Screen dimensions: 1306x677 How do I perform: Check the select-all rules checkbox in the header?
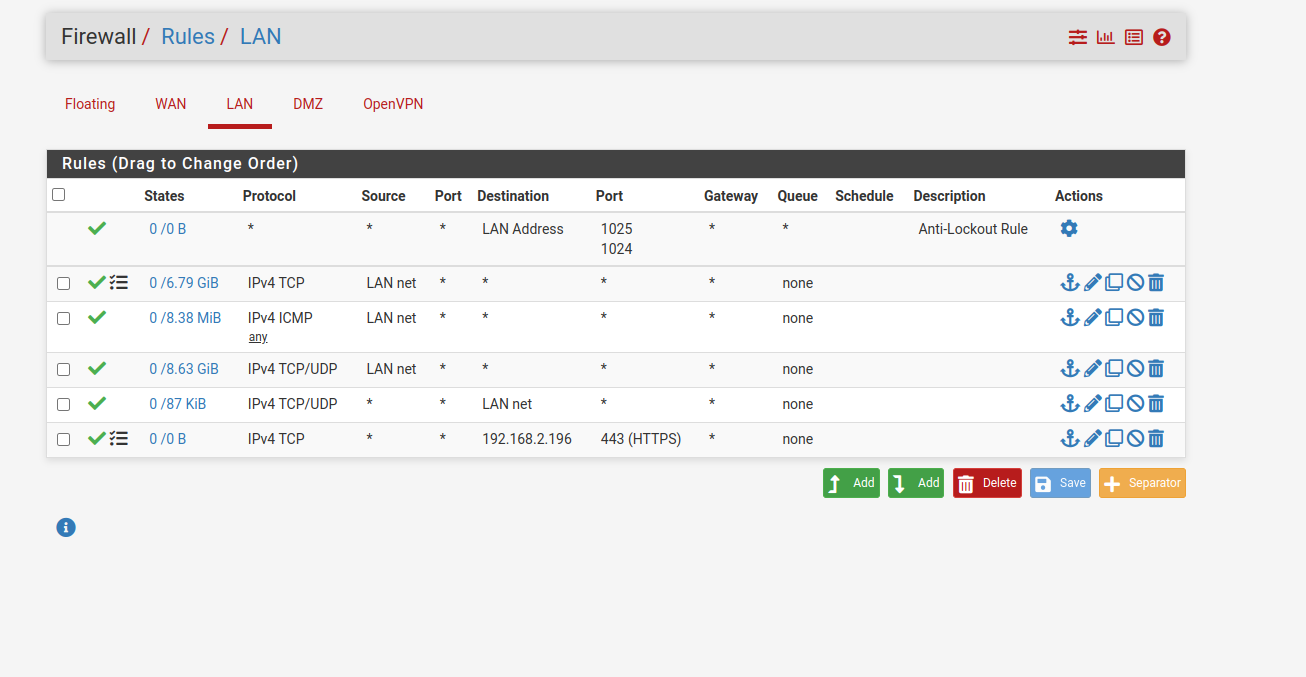59,195
